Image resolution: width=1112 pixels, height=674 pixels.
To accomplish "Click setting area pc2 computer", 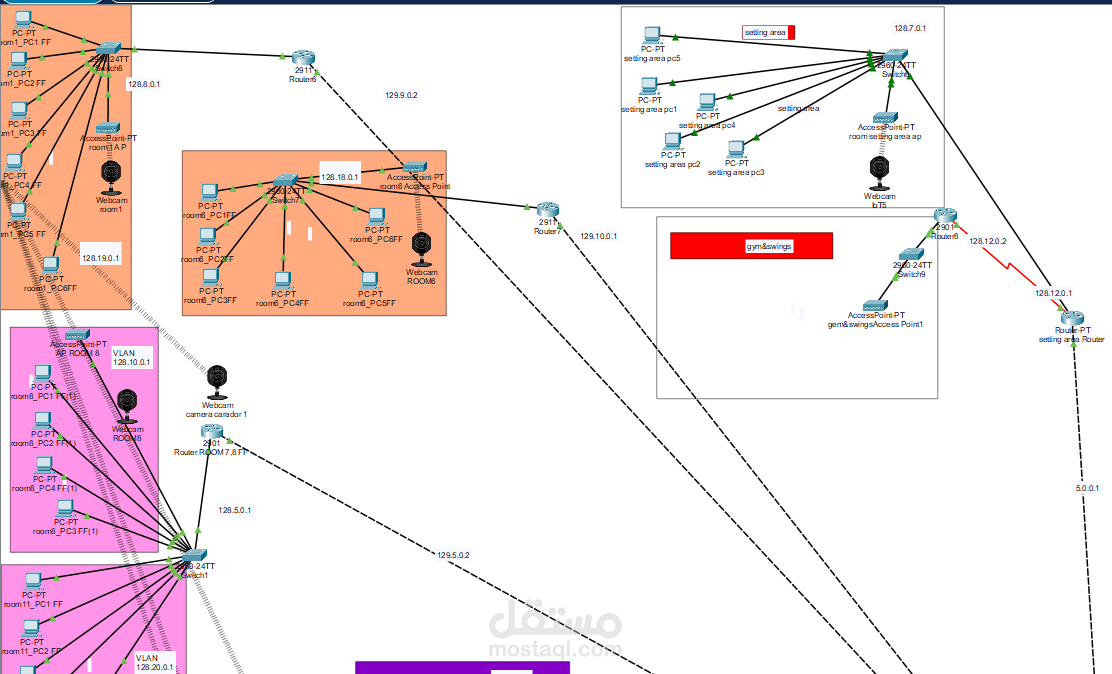I will tap(672, 141).
